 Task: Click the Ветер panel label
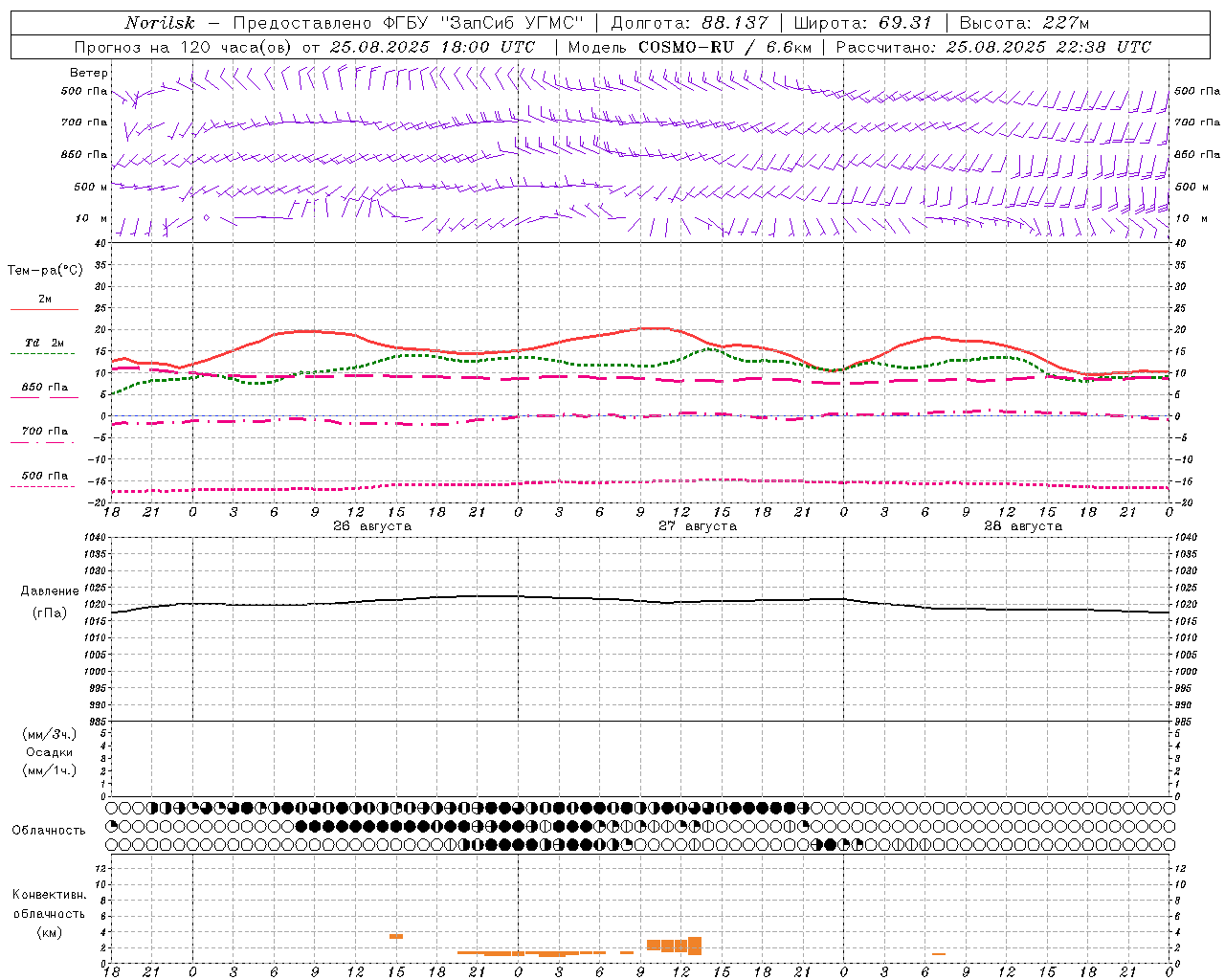[89, 73]
